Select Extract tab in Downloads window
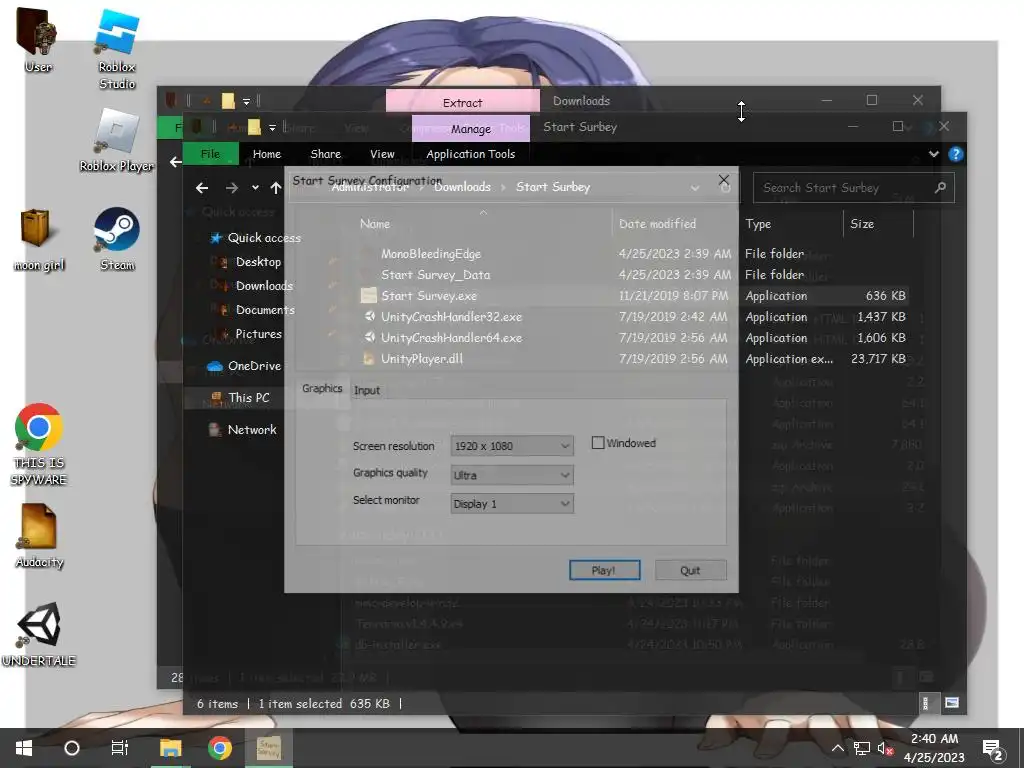The height and width of the screenshot is (768, 1024). [462, 103]
